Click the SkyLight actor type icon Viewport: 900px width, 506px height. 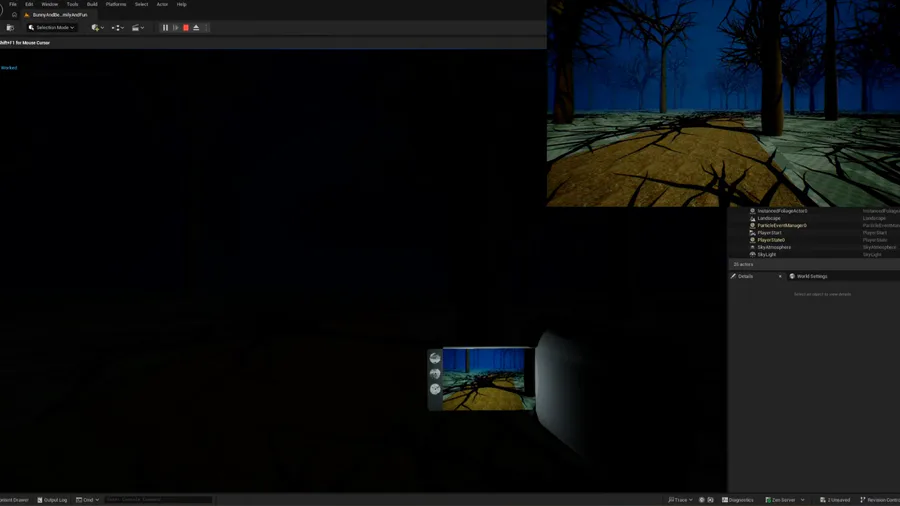pyautogui.click(x=752, y=254)
